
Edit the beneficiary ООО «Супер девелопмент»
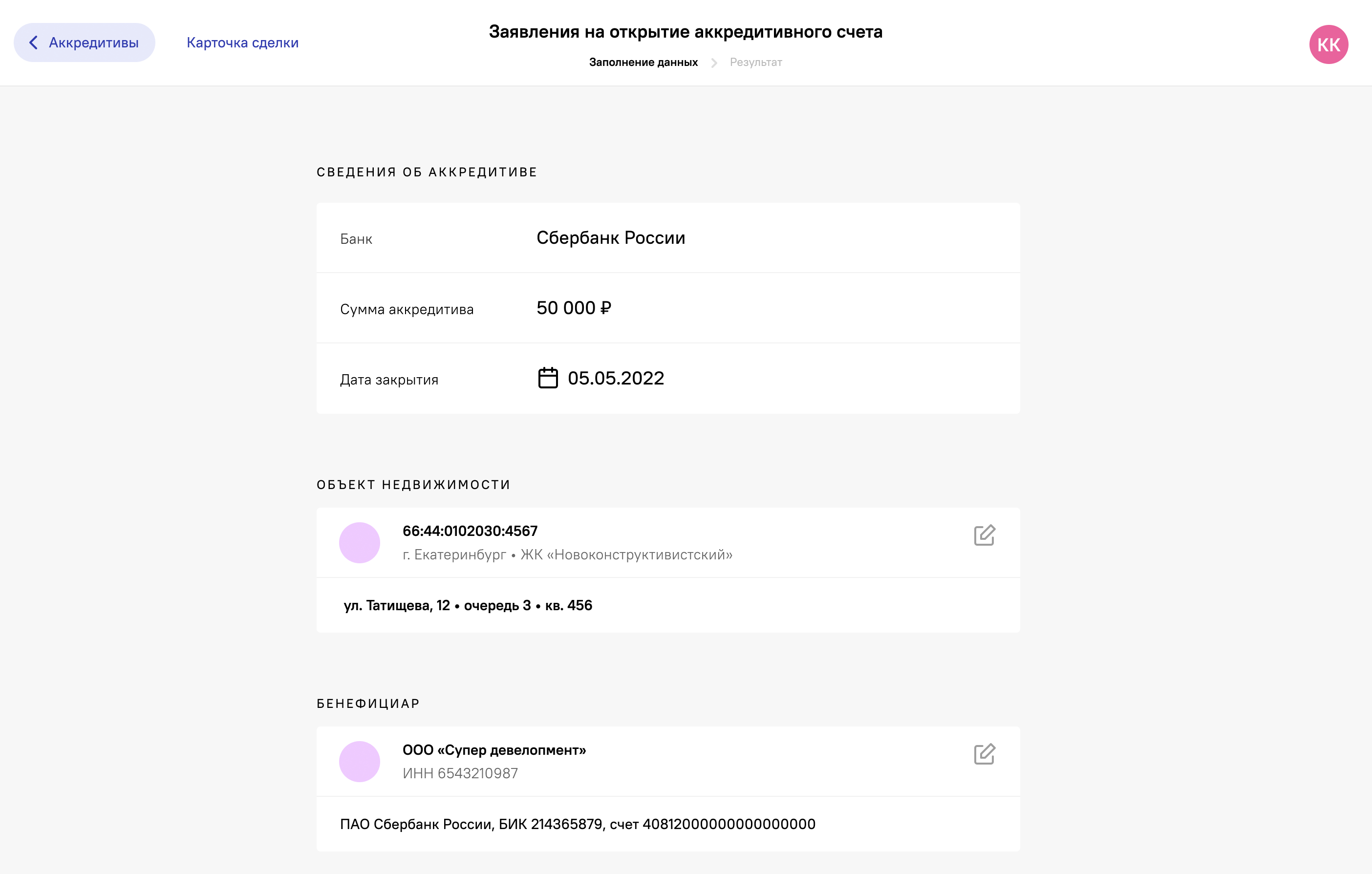[x=984, y=754]
